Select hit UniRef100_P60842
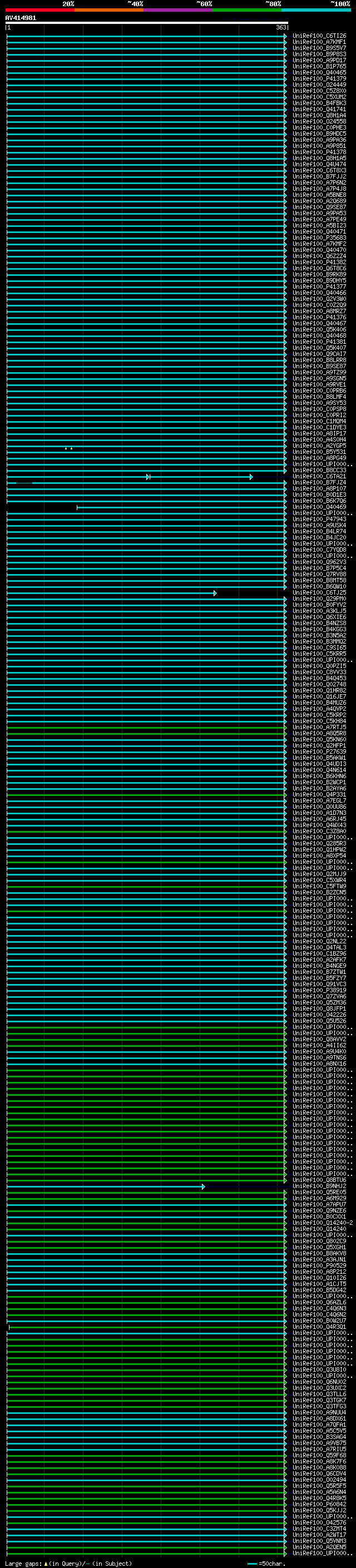356x1568 pixels. [x=319, y=1504]
